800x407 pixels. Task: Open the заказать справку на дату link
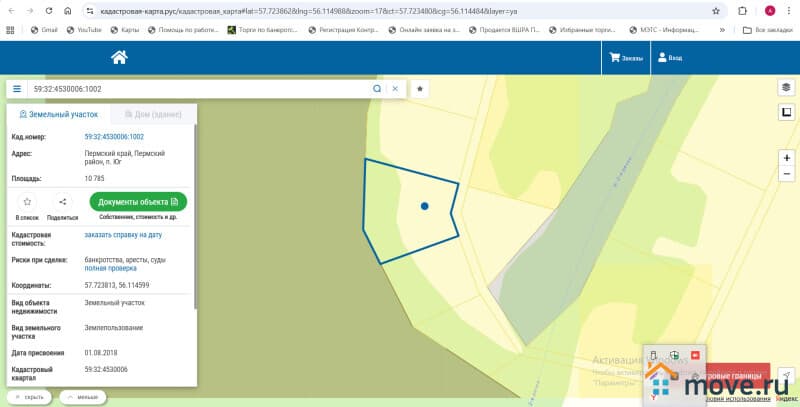pos(123,235)
